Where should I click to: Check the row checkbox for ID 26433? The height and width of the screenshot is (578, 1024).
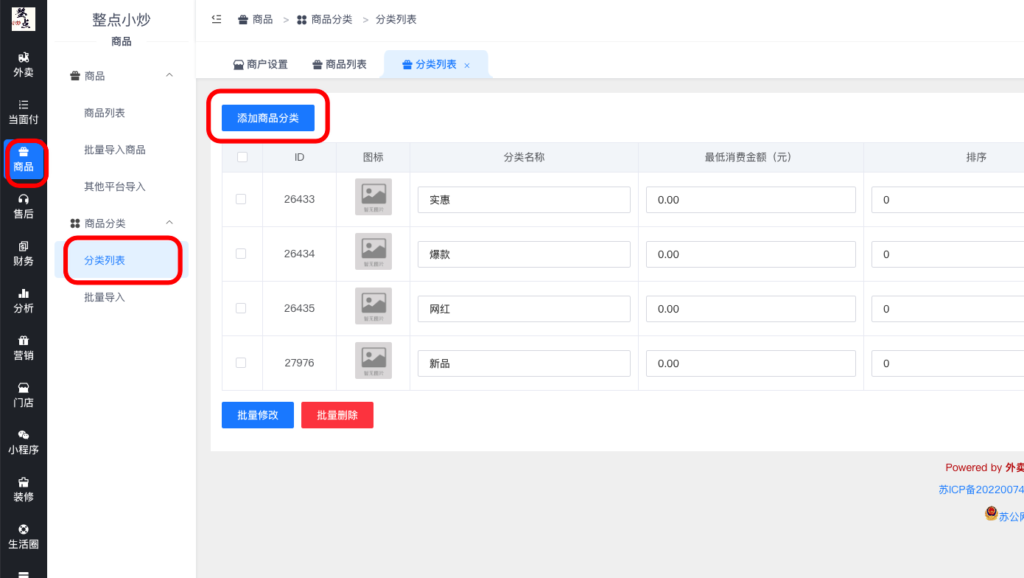click(241, 198)
